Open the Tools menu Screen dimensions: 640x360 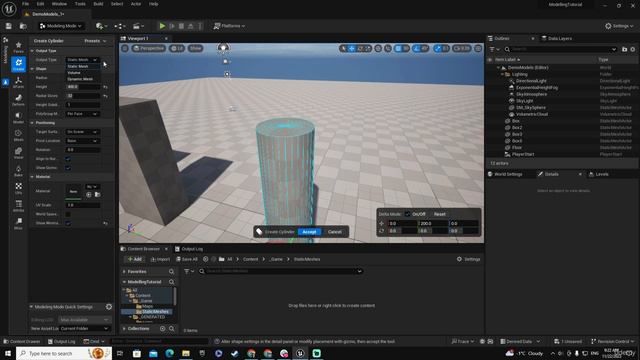(x=80, y=4)
